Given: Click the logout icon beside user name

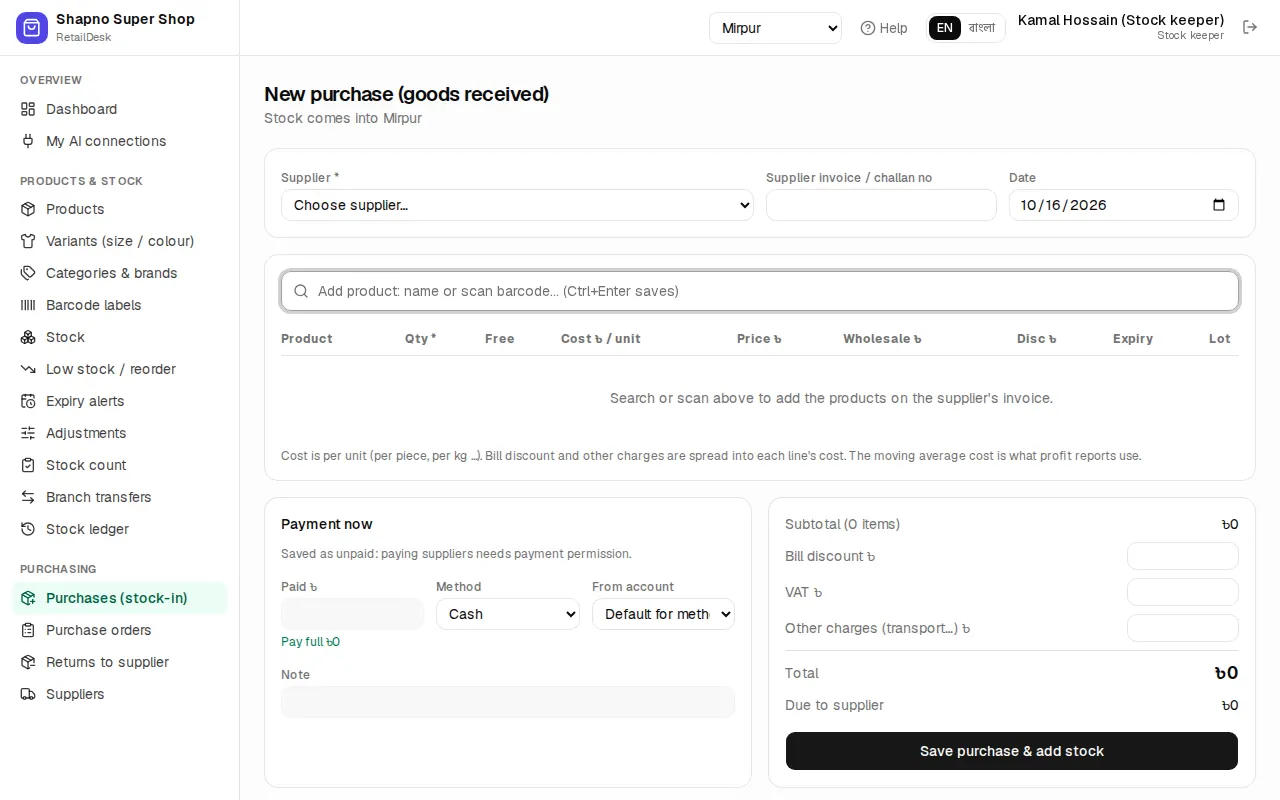Looking at the screenshot, I should coord(1250,27).
